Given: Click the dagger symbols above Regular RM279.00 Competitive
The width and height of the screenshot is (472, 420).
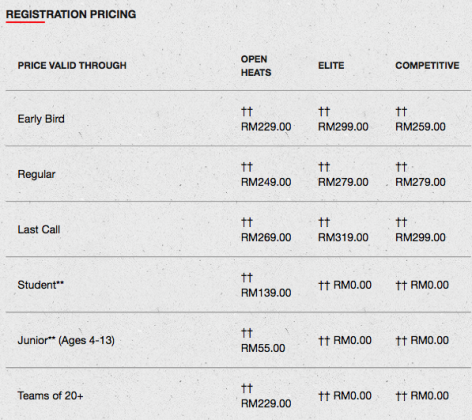Looking at the screenshot, I should coord(401,167).
